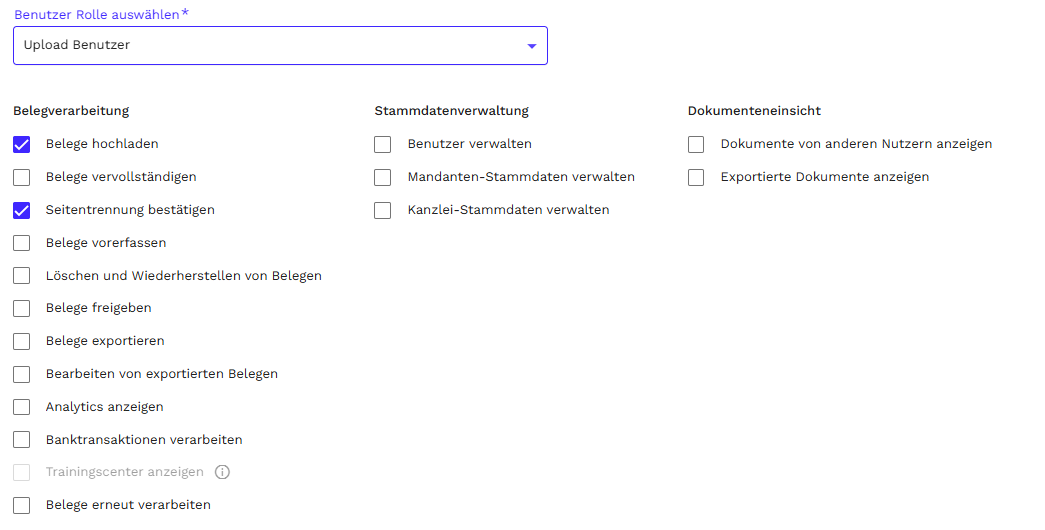Screen dimensions: 1045x530
Task: Uncheck Seitentrennung bestätigen checkbox
Action: pyautogui.click(x=22, y=211)
